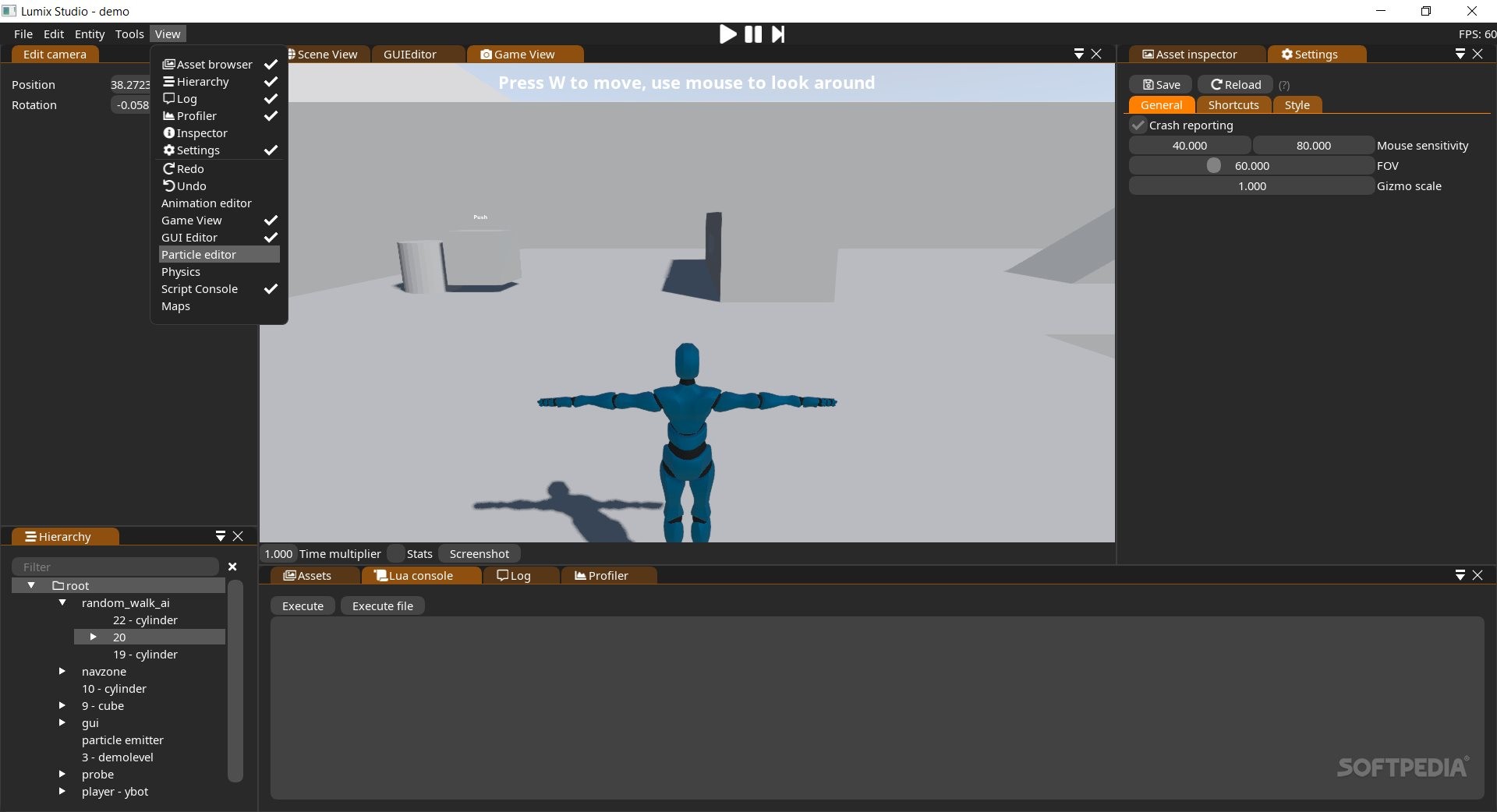1497x812 pixels.
Task: Toggle Hierarchy window in View menu
Action: pyautogui.click(x=219, y=82)
